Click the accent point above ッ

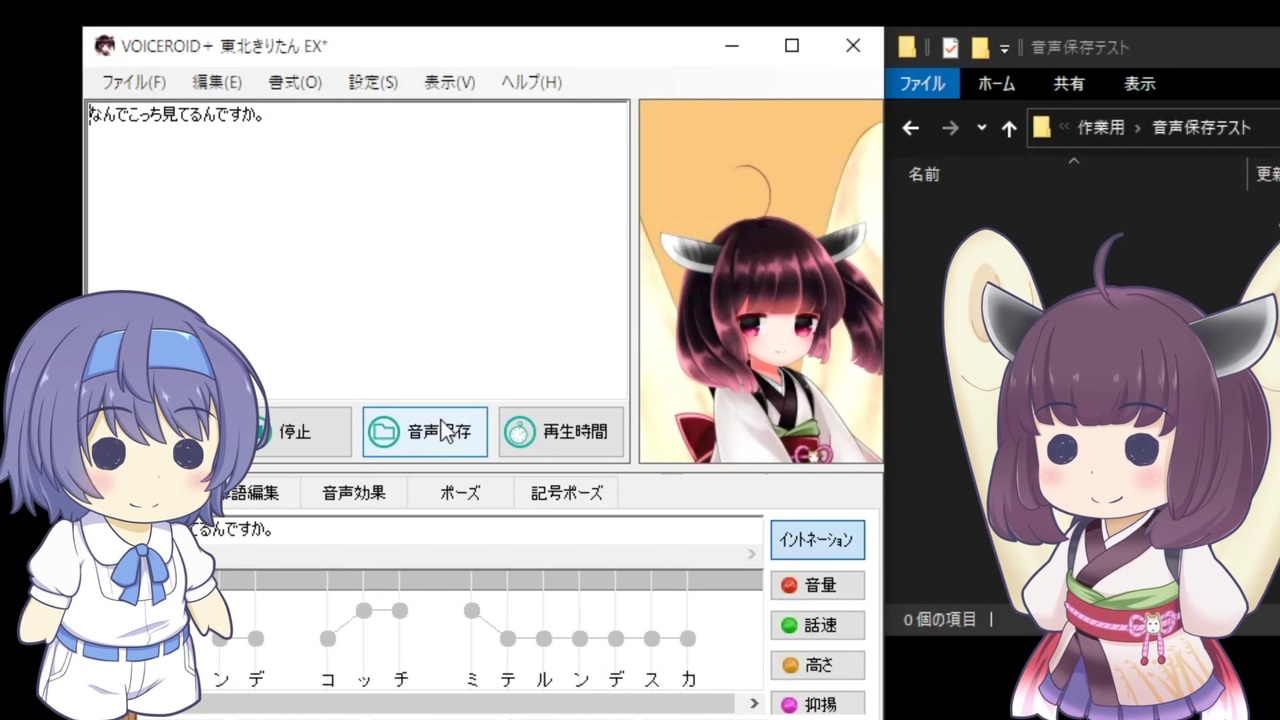pyautogui.click(x=364, y=610)
